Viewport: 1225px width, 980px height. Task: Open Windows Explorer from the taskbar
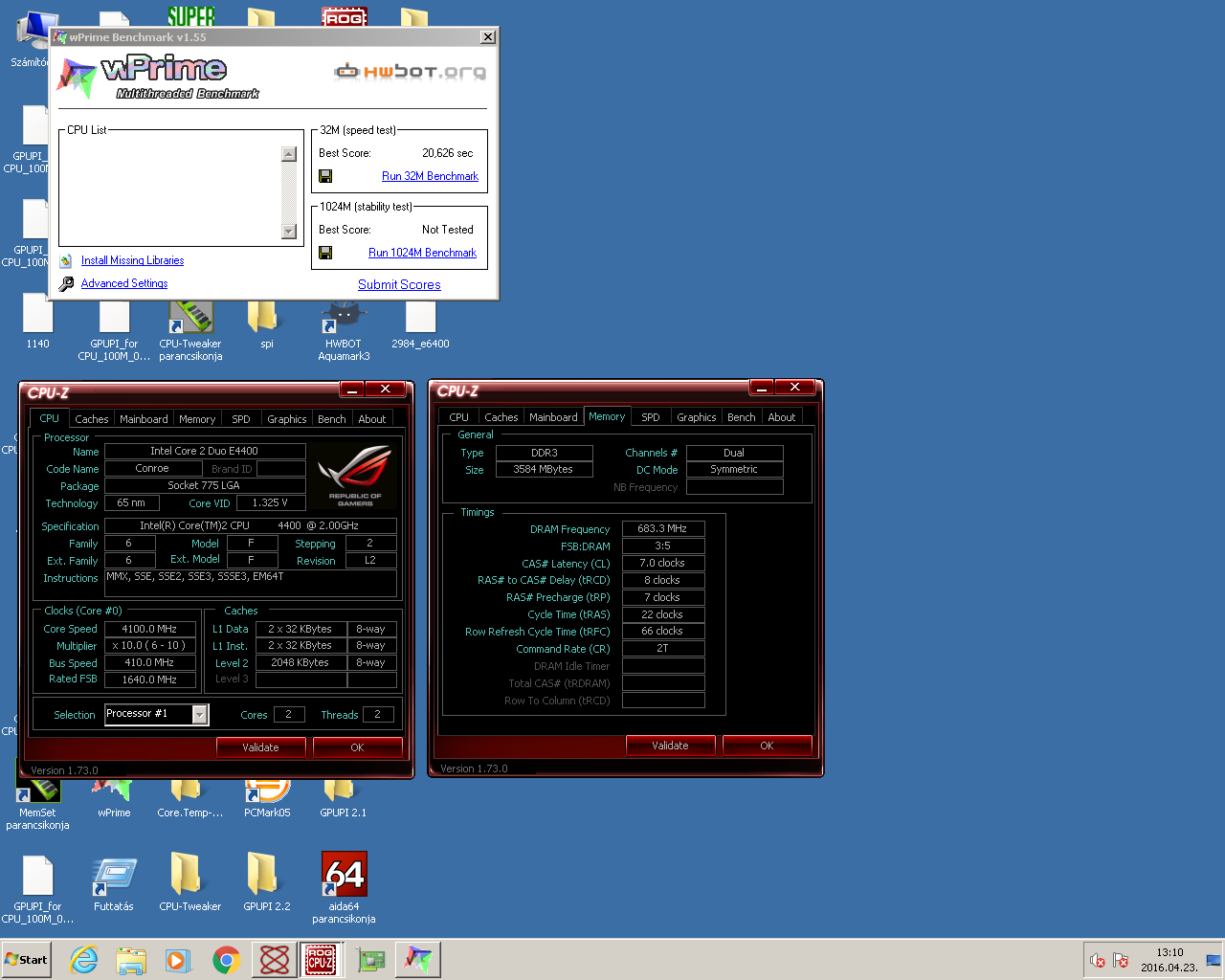coord(131,960)
